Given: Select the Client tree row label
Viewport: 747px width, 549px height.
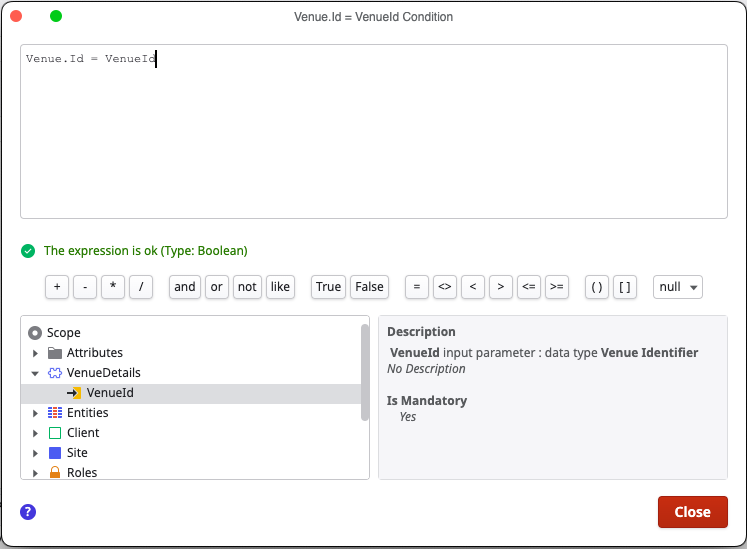Looking at the screenshot, I should [x=83, y=433].
